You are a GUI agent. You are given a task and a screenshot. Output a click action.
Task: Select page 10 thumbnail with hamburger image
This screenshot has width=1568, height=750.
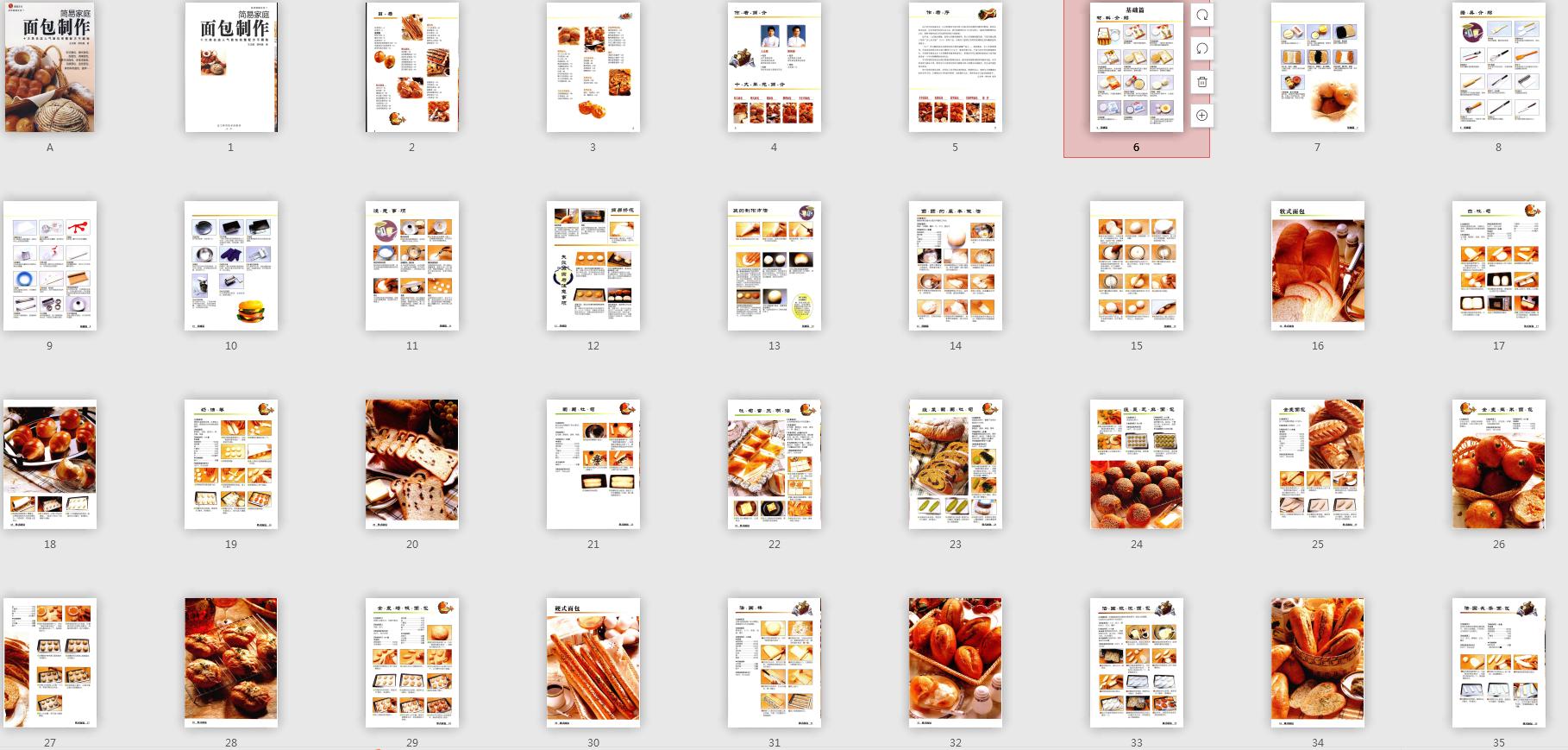[231, 266]
